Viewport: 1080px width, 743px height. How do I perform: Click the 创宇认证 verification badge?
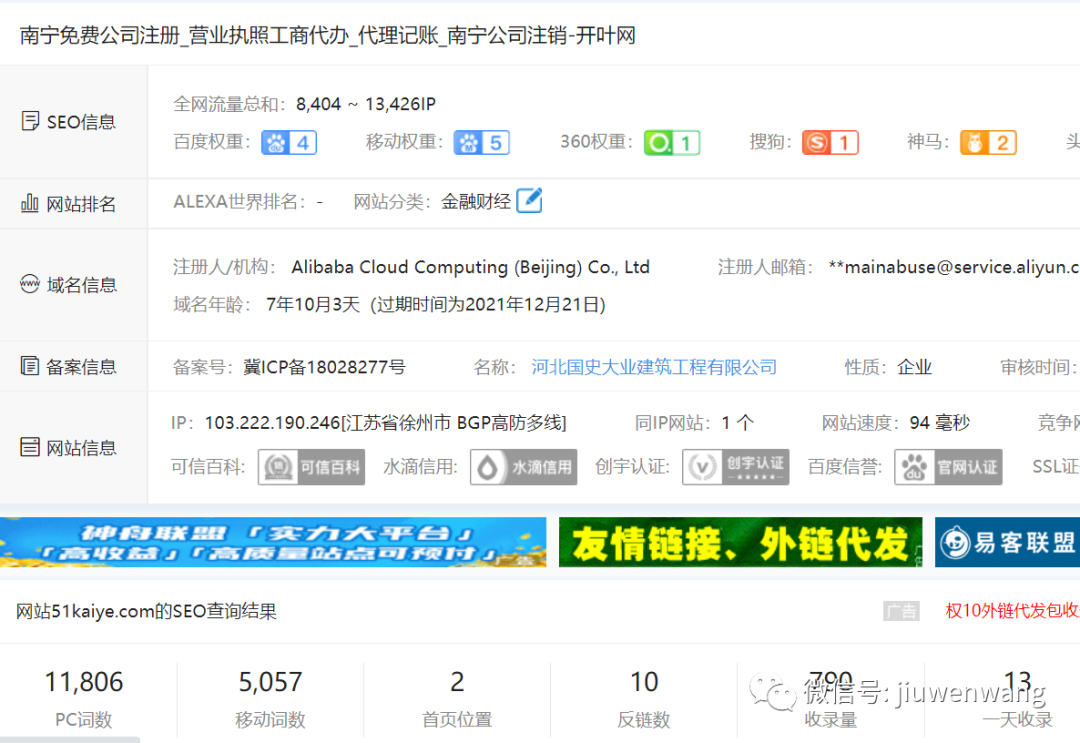click(736, 467)
